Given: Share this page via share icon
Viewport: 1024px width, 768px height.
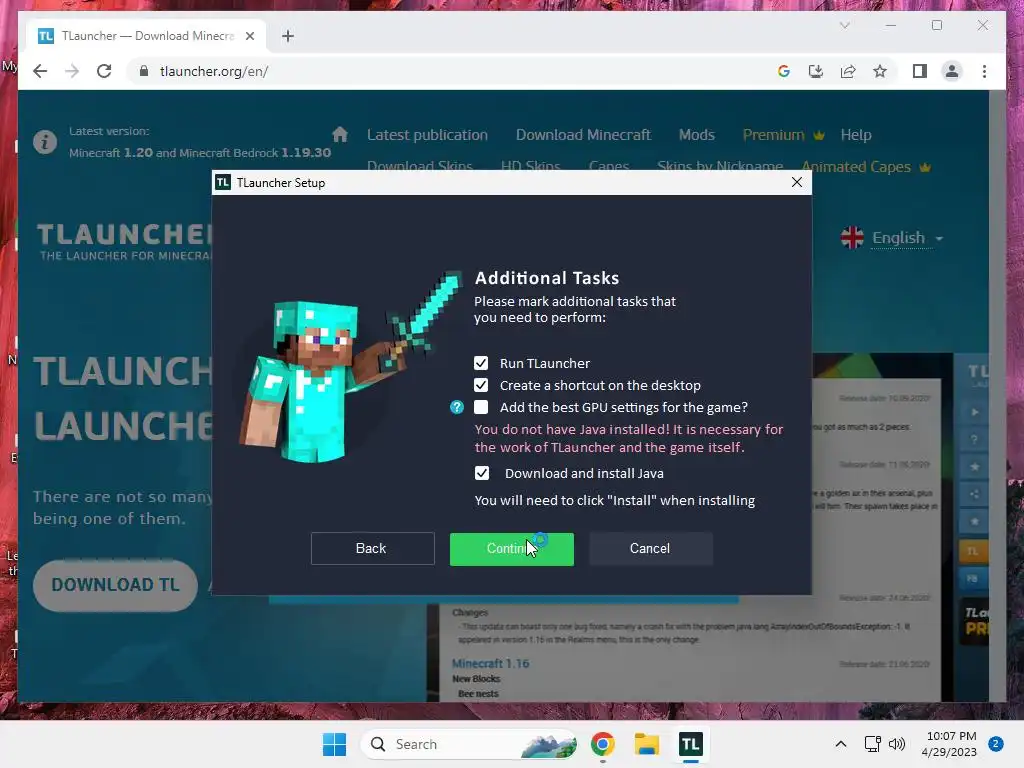Looking at the screenshot, I should (x=848, y=71).
